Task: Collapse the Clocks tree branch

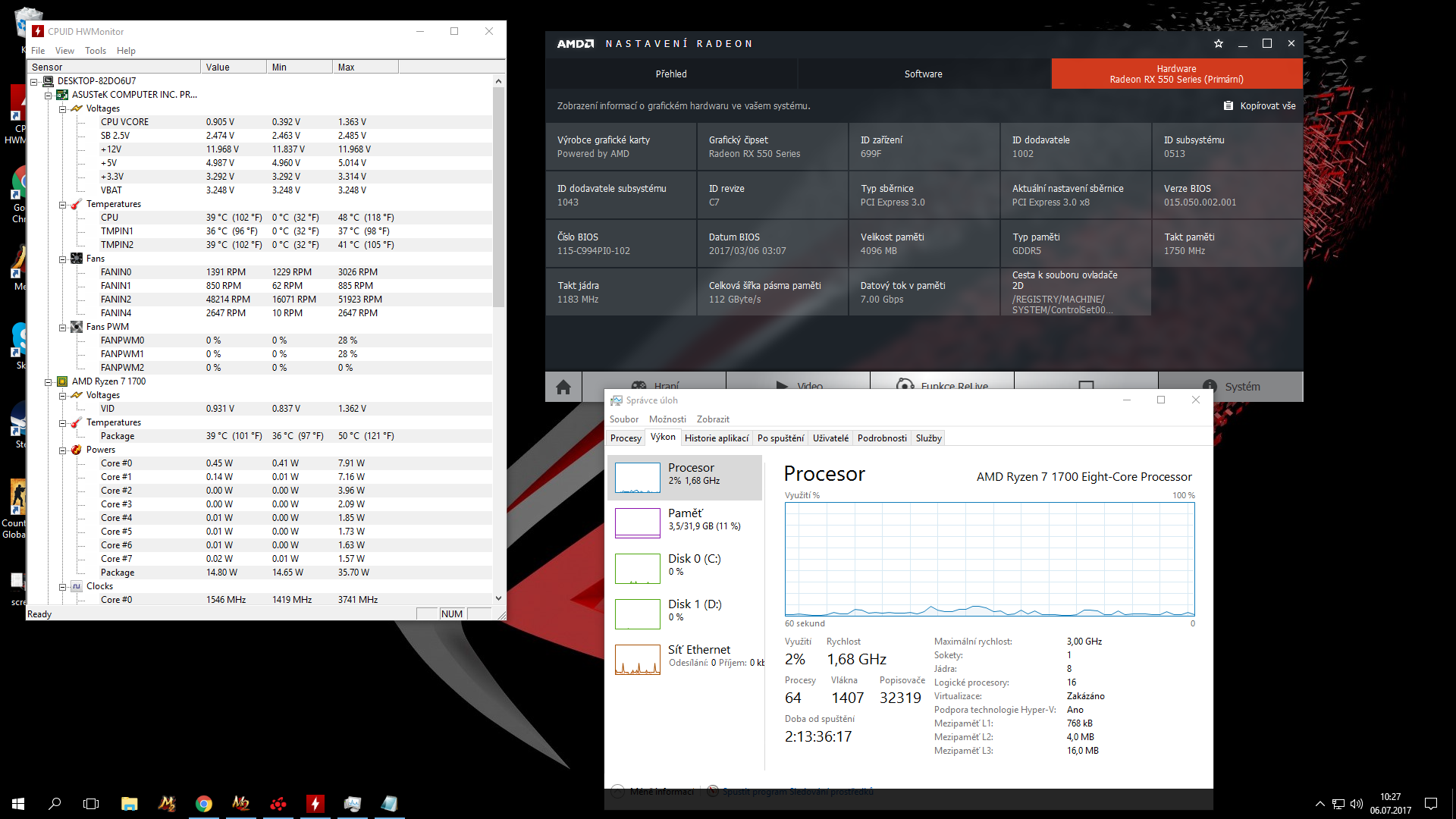Action: click(63, 587)
